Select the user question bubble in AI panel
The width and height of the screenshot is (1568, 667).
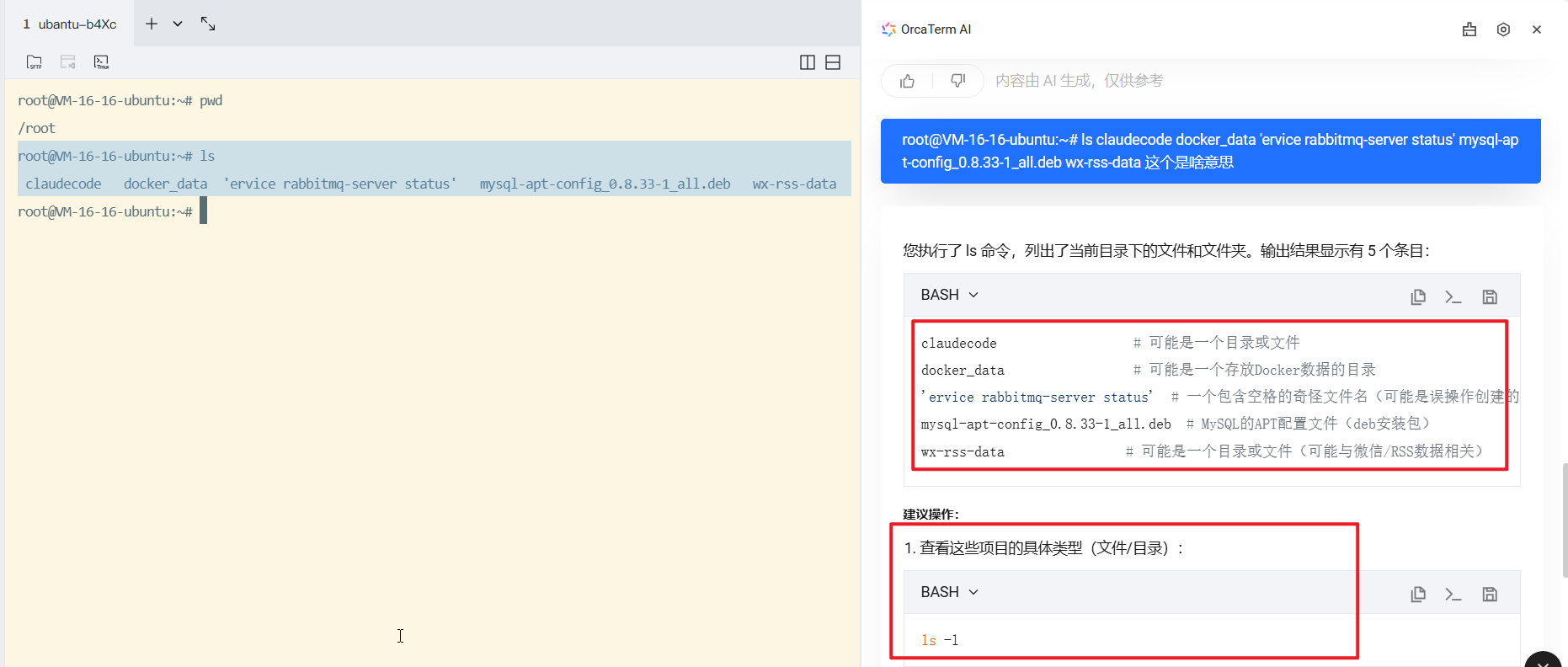[x=1211, y=151]
